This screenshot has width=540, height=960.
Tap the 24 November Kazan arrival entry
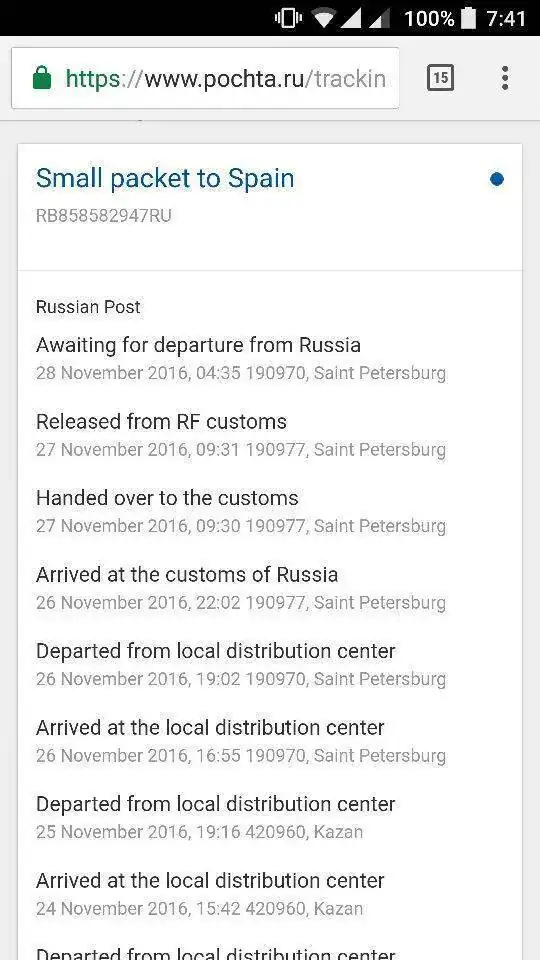[210, 894]
